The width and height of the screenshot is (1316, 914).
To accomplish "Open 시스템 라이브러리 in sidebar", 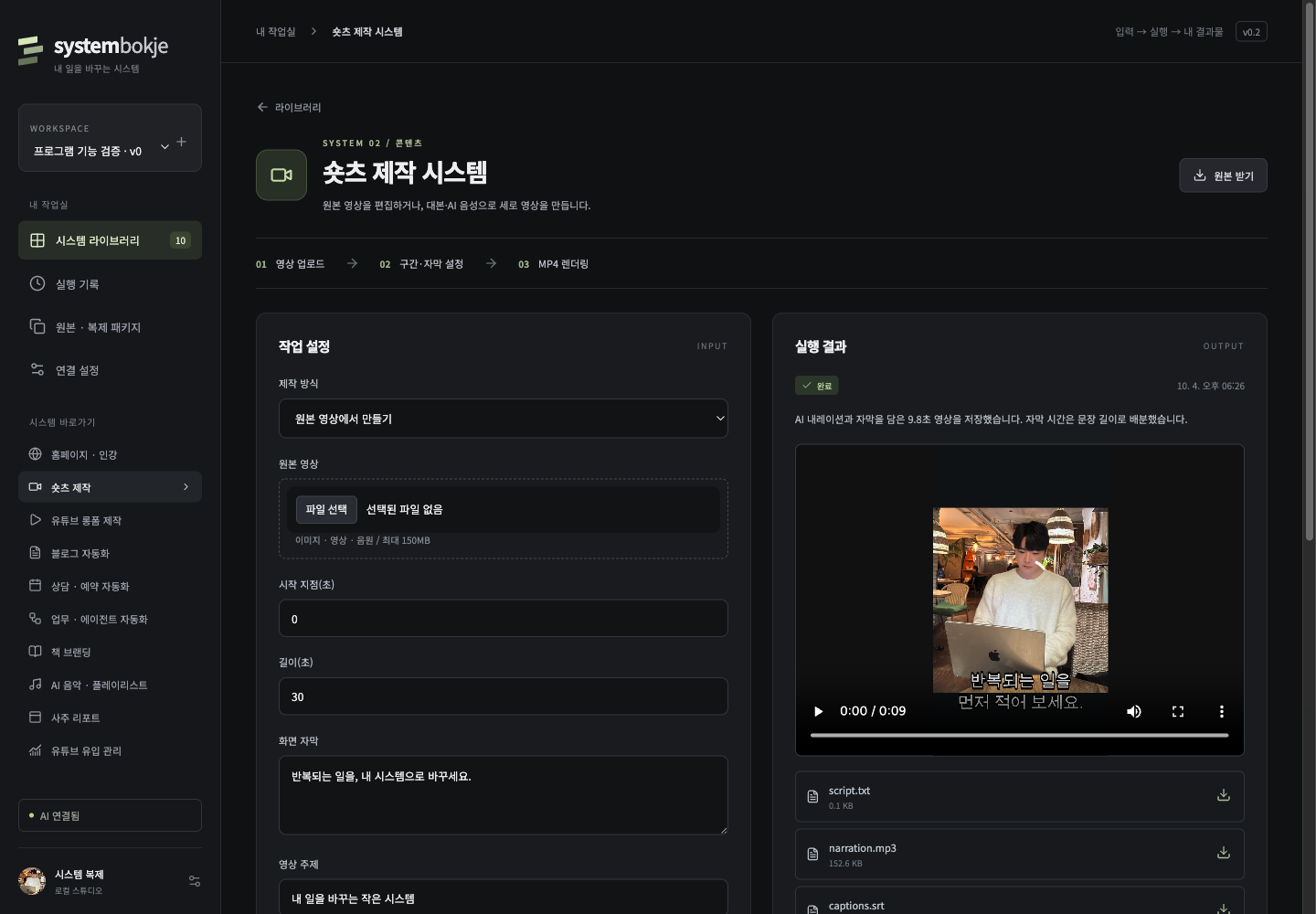I will coord(110,240).
